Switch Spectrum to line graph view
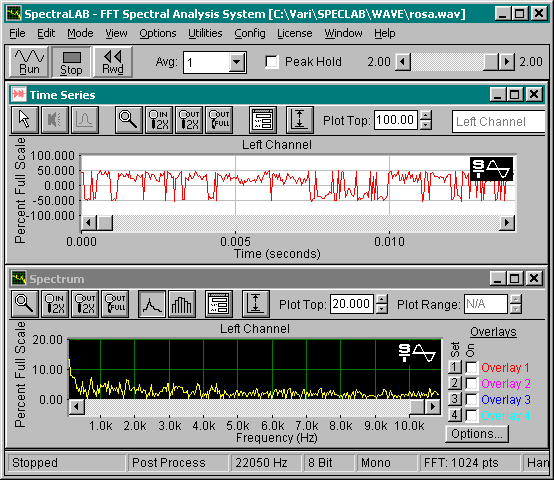Viewport: 554px width, 480px height. (152, 304)
